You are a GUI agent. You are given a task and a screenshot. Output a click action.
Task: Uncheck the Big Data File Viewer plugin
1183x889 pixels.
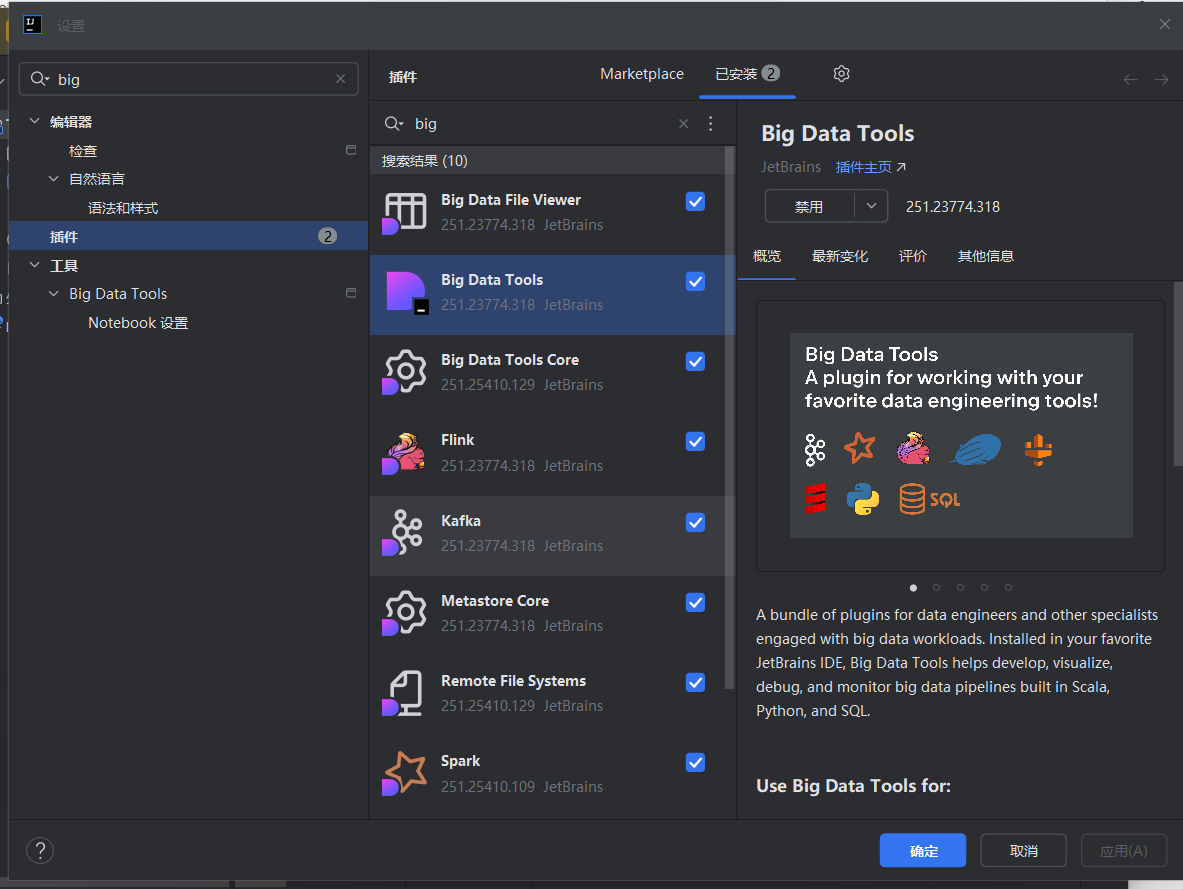(696, 201)
